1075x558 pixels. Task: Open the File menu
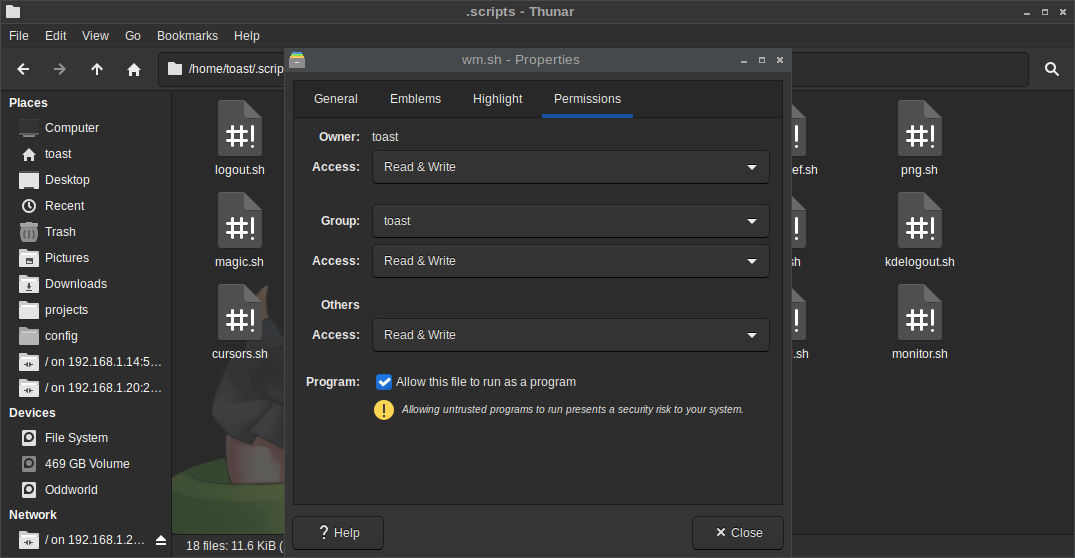click(19, 36)
